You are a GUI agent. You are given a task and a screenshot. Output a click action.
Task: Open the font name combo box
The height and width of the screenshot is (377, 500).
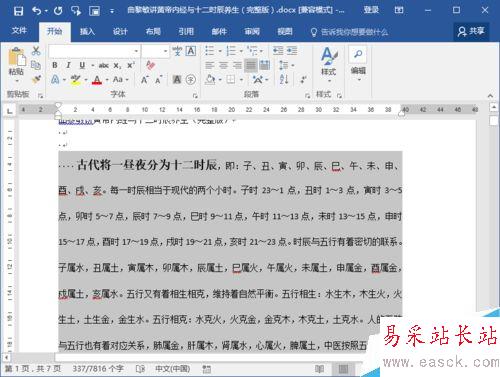pos(94,51)
